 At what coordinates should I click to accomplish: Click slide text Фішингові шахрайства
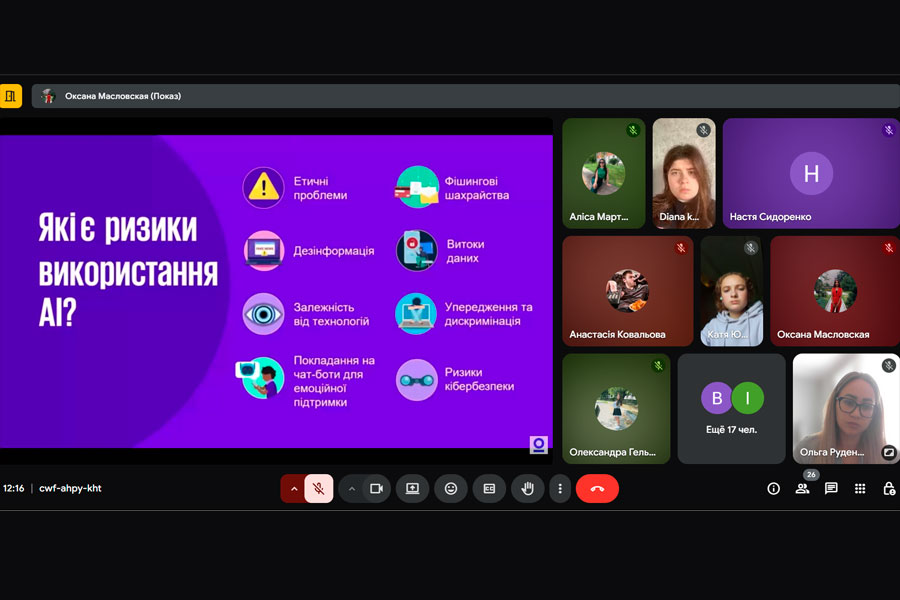point(476,188)
